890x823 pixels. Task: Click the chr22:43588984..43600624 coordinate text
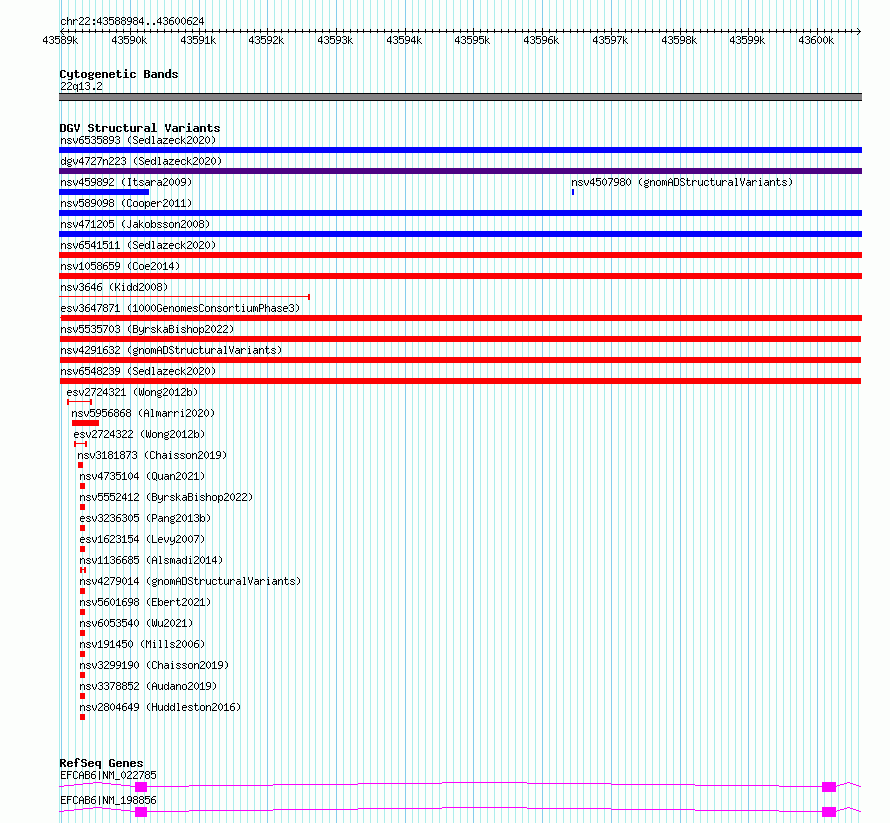tap(132, 21)
